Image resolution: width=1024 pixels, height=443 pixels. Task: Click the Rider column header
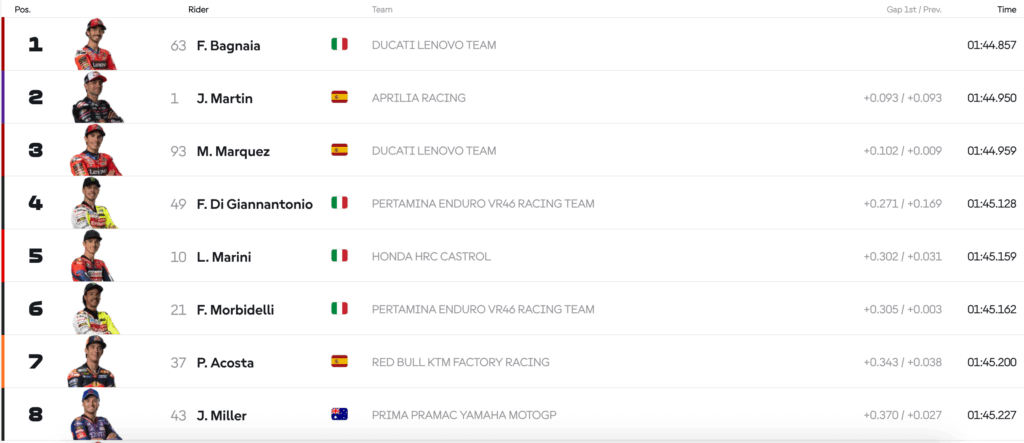[x=198, y=9]
